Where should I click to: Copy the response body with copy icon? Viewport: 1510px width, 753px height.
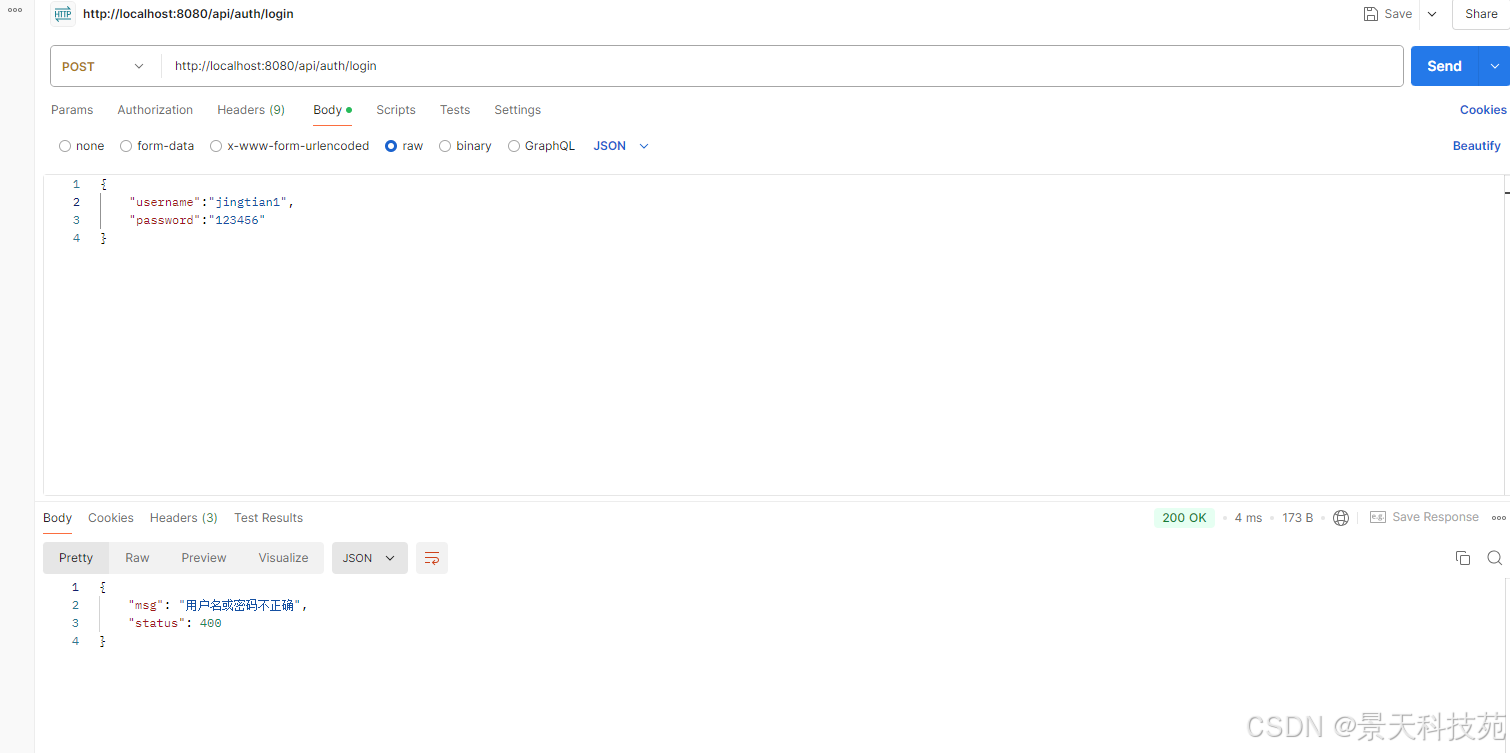(1463, 558)
